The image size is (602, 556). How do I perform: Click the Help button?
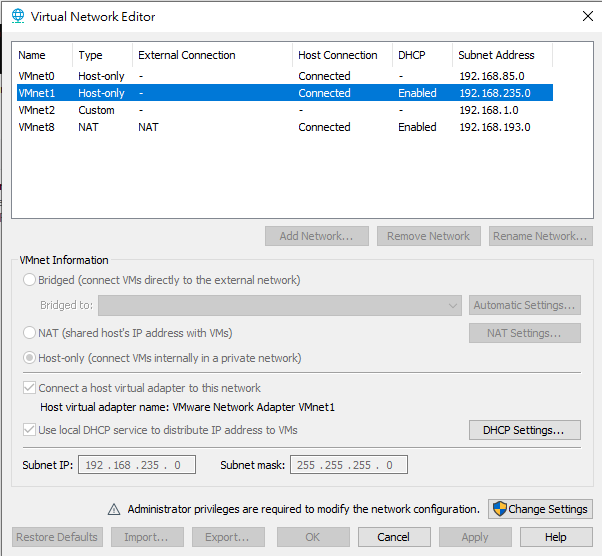pos(555,537)
